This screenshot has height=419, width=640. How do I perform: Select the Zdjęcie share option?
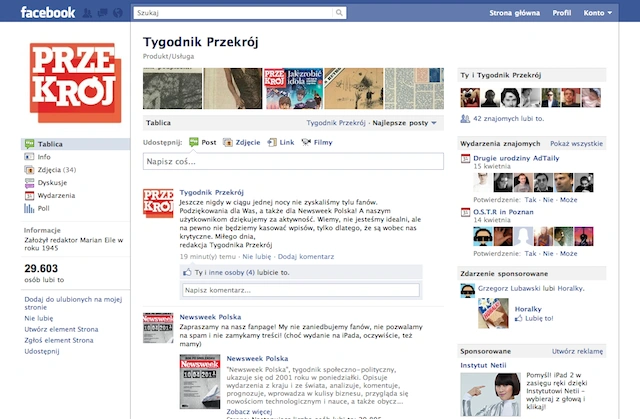pos(242,142)
